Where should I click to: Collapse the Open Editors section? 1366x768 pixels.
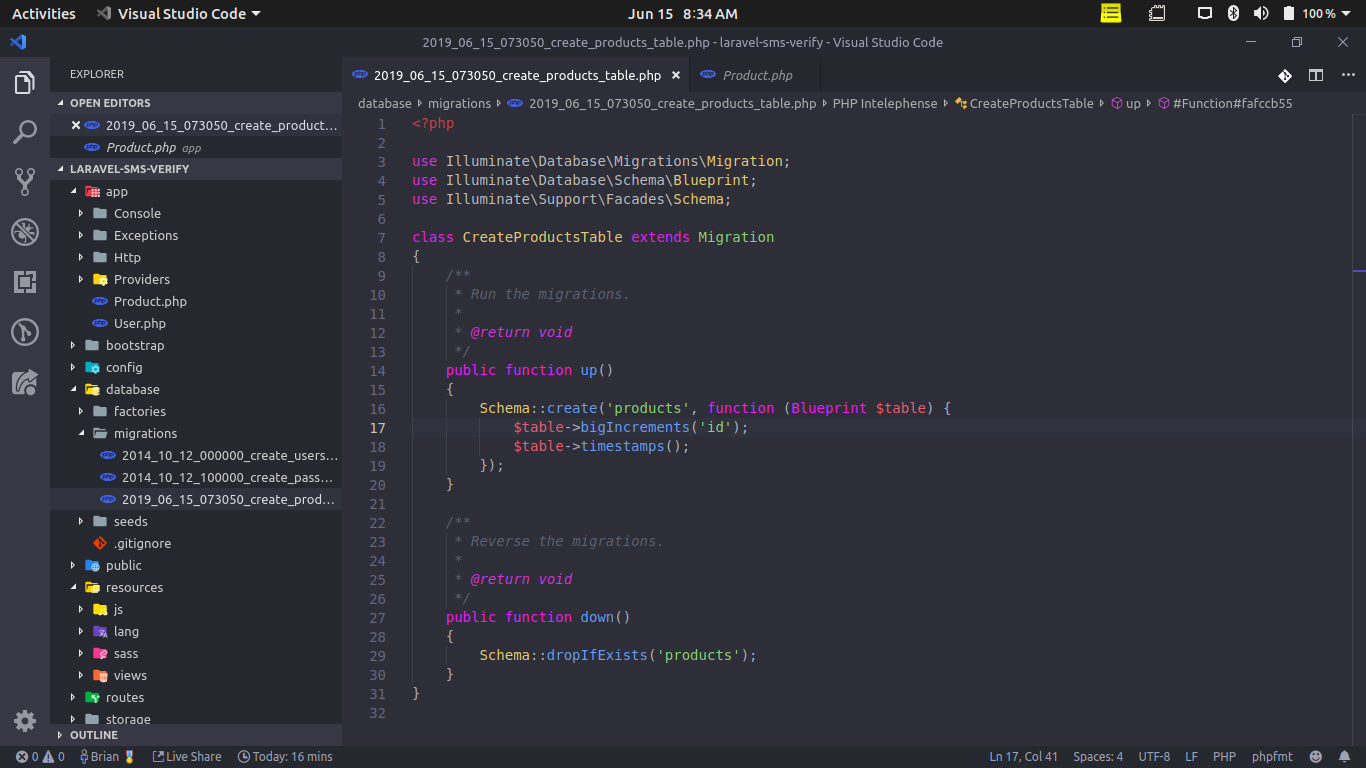[196, 103]
